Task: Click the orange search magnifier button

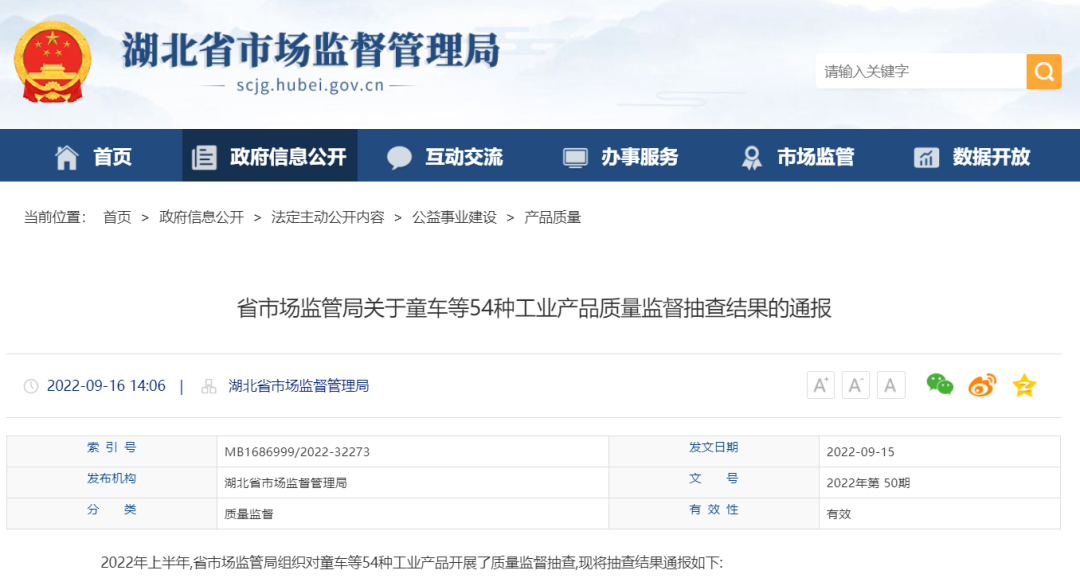Action: [1043, 71]
